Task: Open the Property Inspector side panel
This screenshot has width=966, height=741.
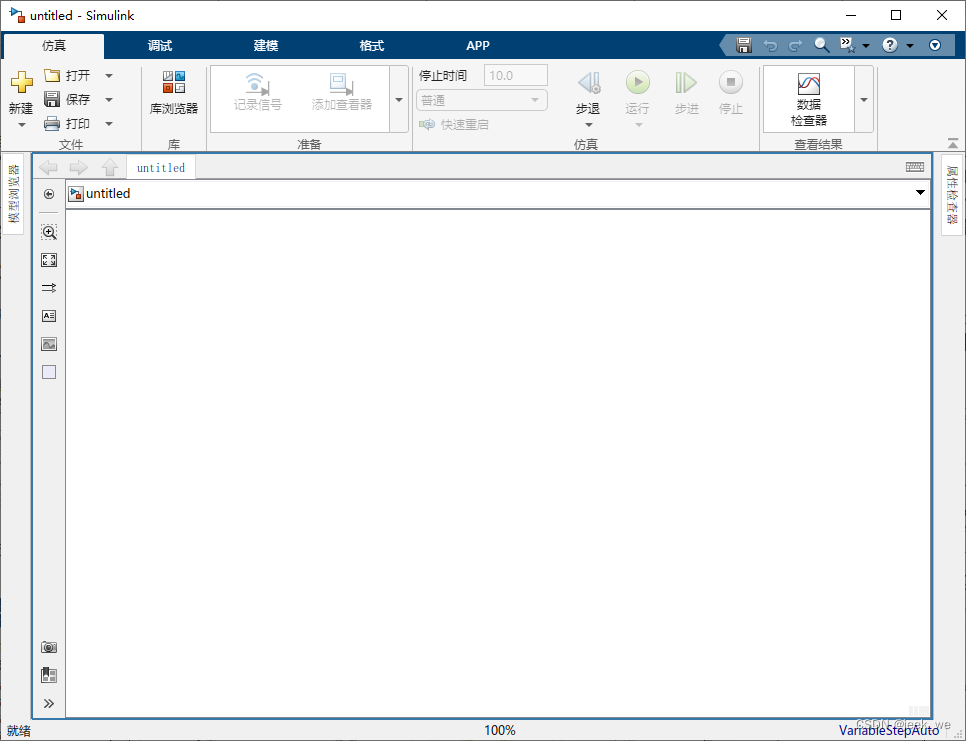Action: [x=952, y=195]
